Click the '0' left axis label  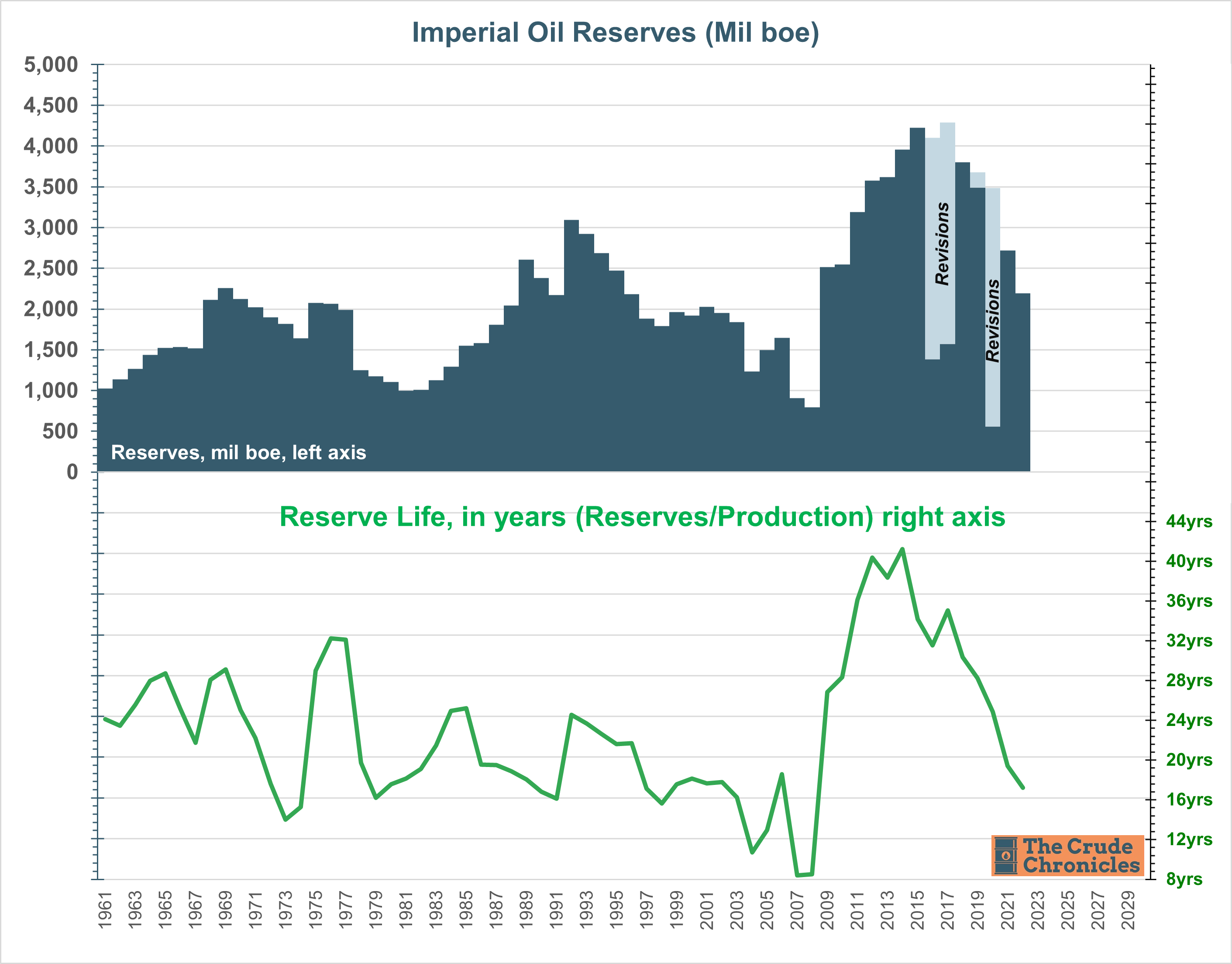point(73,472)
